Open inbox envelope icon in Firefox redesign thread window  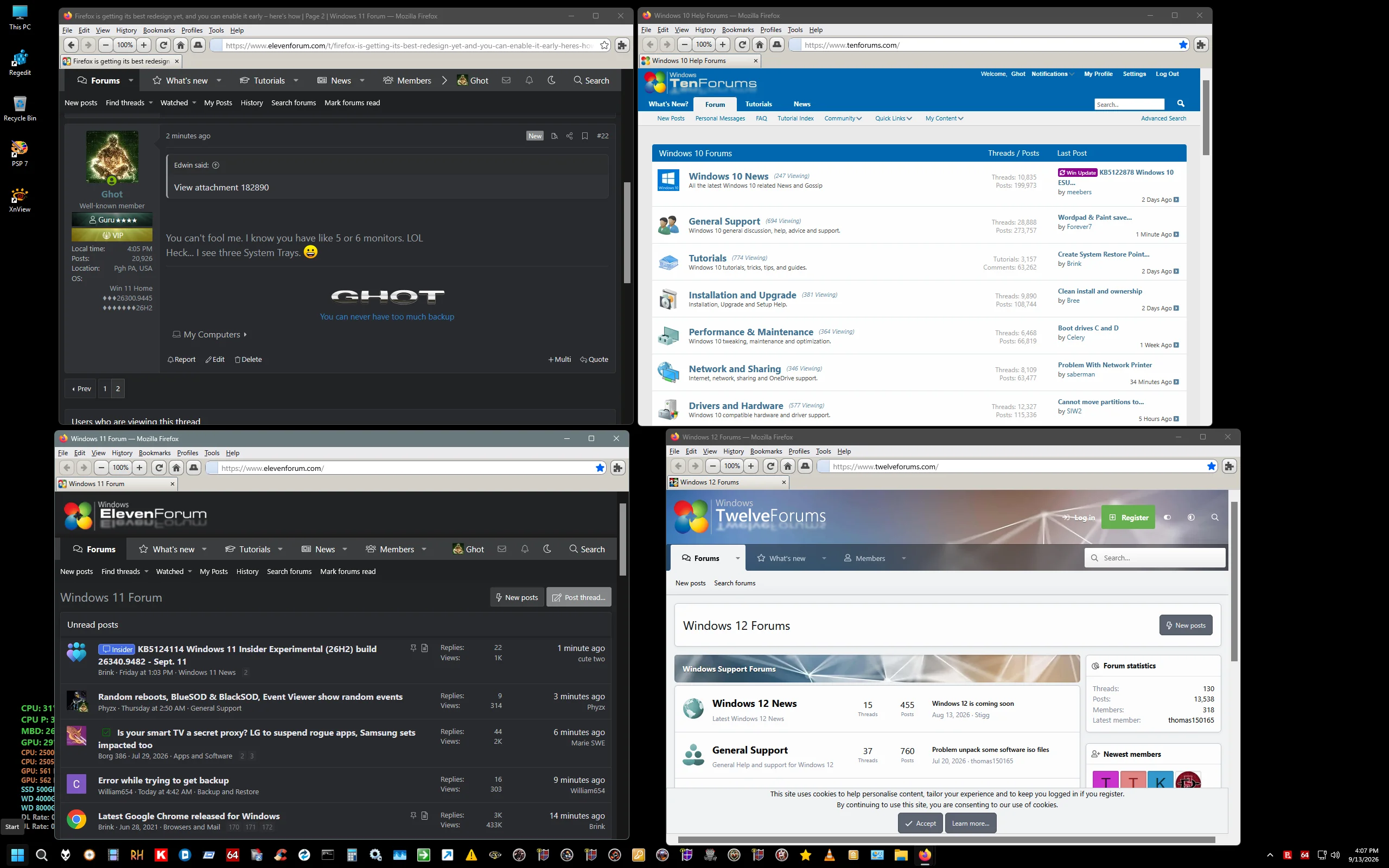click(506, 80)
